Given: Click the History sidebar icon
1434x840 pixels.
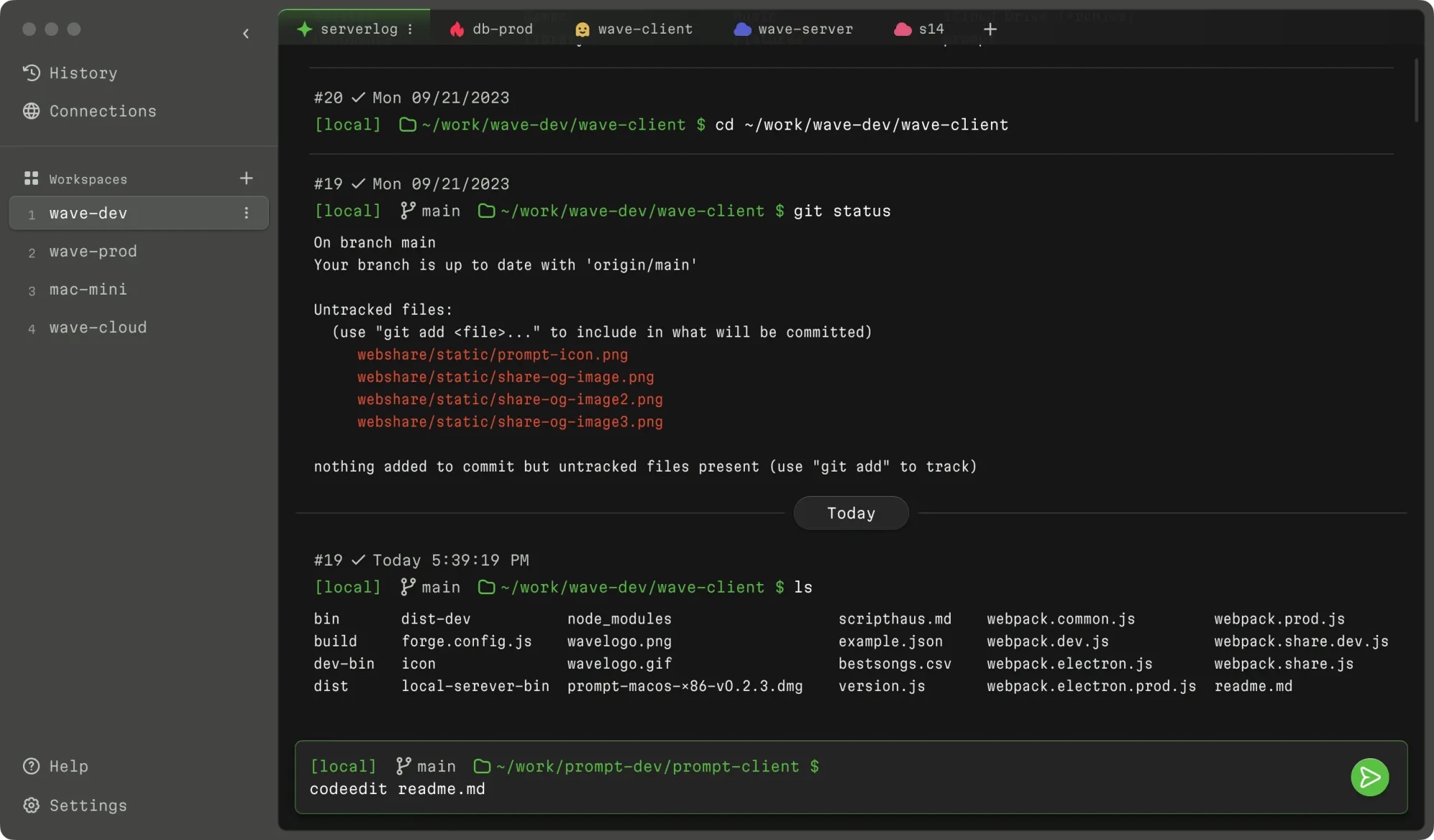Looking at the screenshot, I should point(31,73).
